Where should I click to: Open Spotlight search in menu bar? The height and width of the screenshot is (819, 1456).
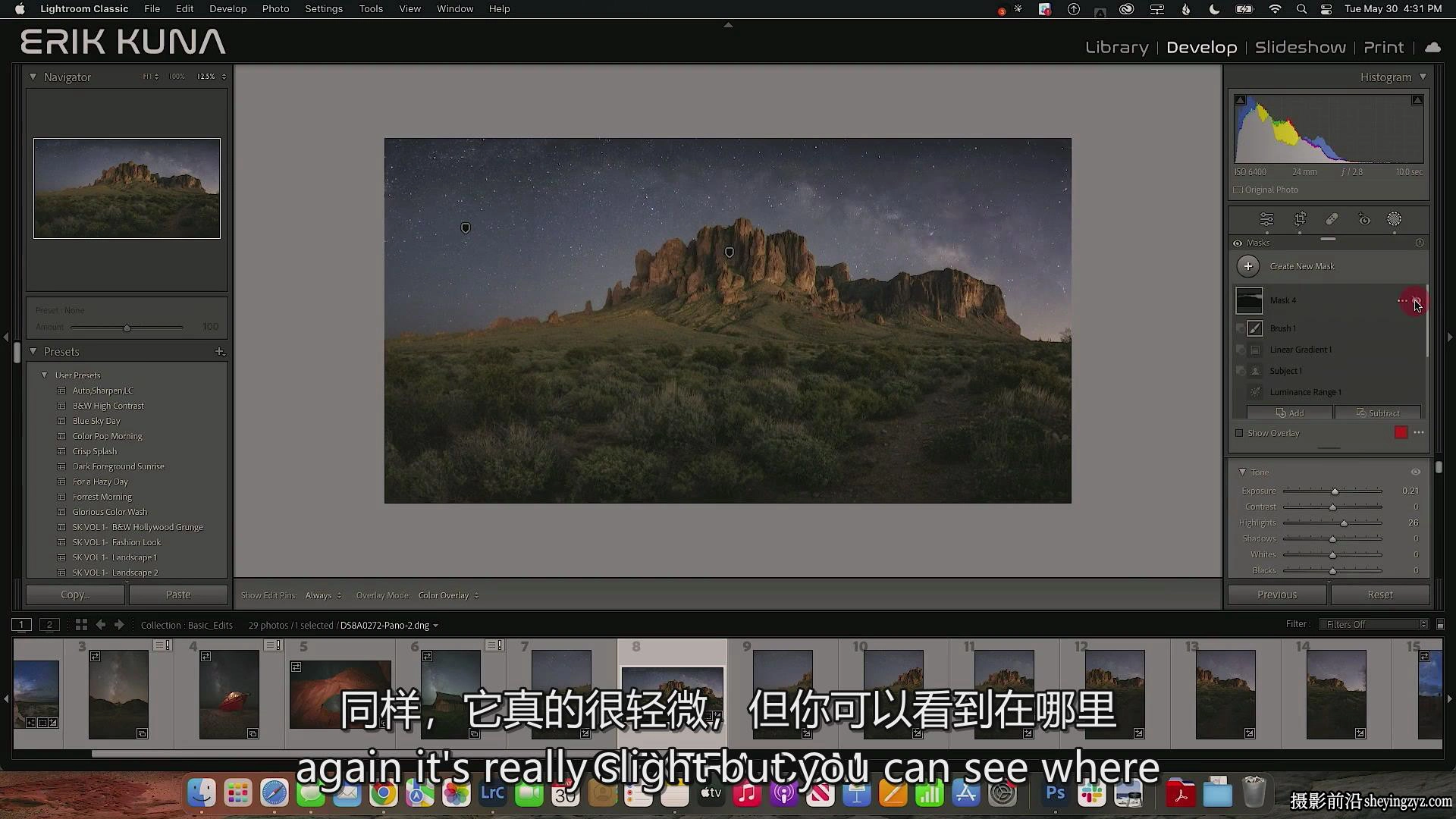point(1301,9)
